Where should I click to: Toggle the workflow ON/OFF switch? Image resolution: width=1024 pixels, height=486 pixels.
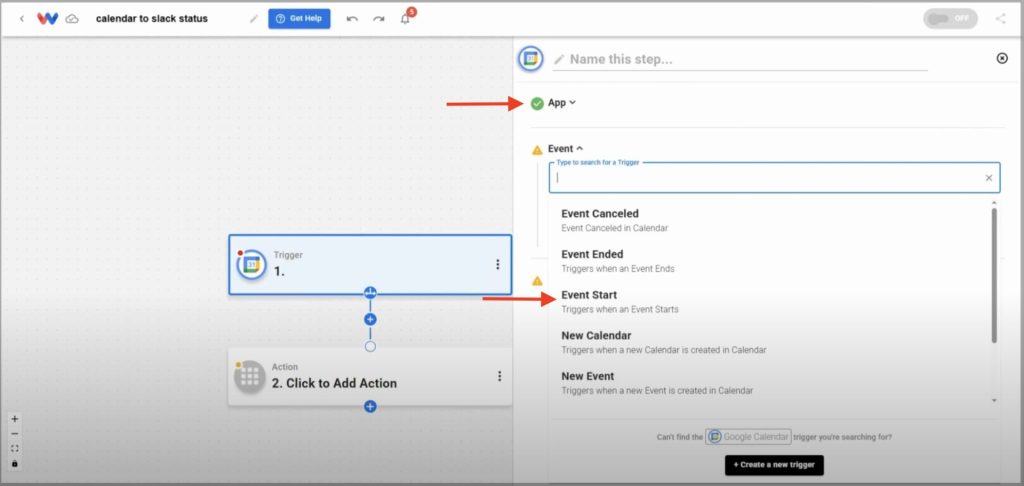point(950,18)
